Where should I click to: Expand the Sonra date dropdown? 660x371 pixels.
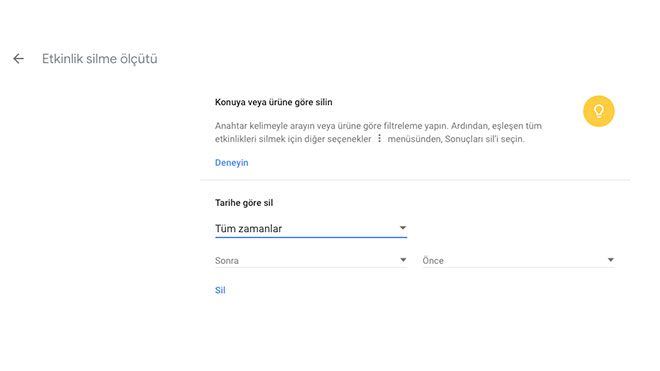311,260
